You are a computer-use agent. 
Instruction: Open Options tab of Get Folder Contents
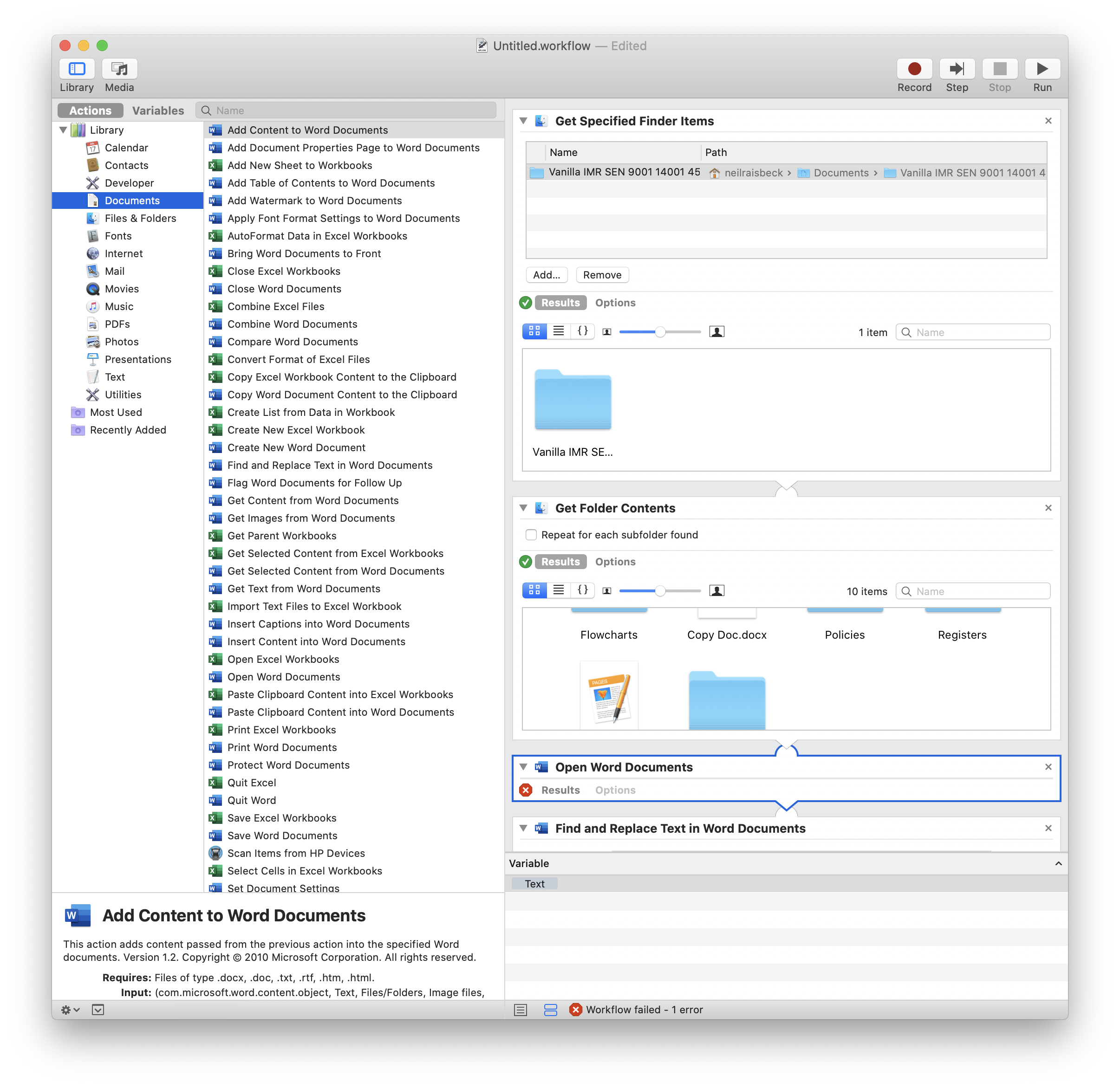(x=615, y=562)
